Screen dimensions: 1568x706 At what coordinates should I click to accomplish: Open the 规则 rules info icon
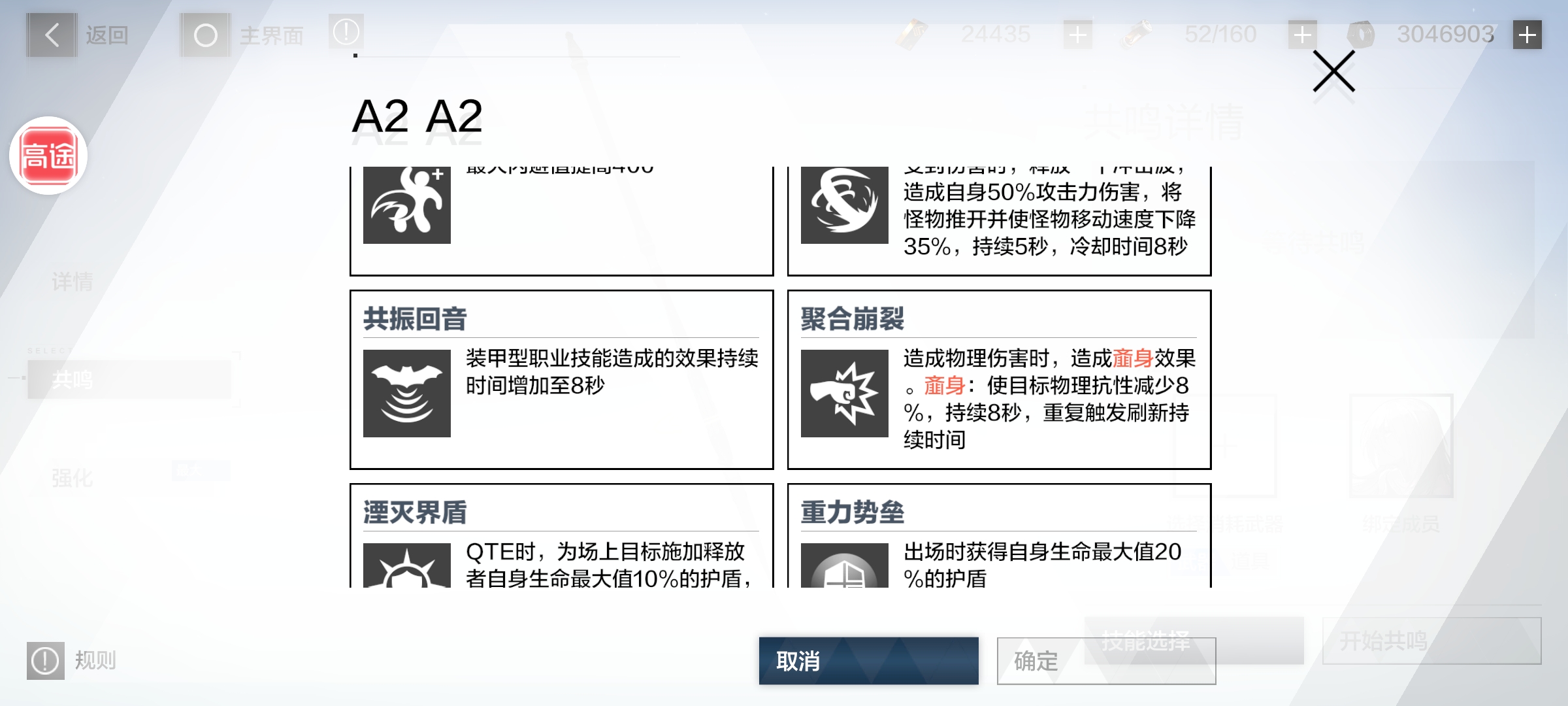click(46, 661)
